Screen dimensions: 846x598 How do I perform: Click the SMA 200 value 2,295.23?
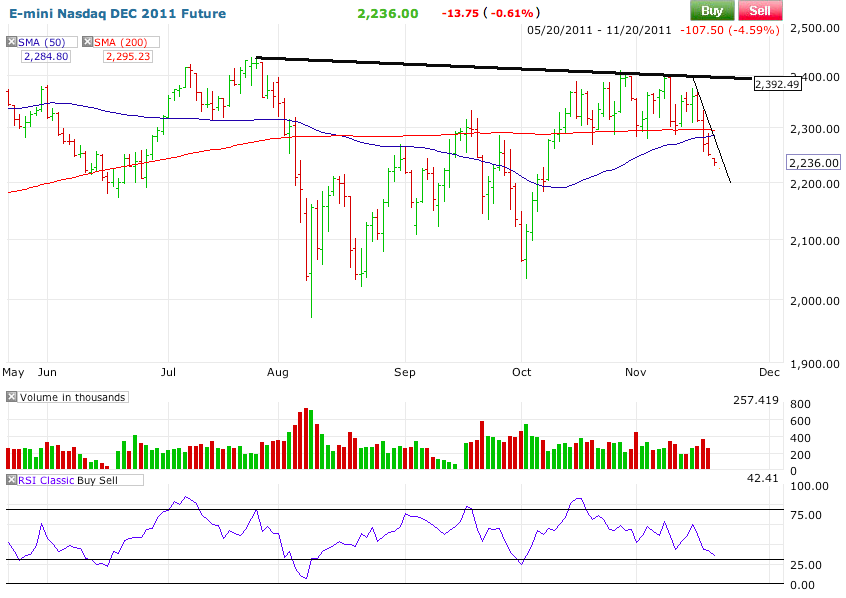[x=128, y=56]
